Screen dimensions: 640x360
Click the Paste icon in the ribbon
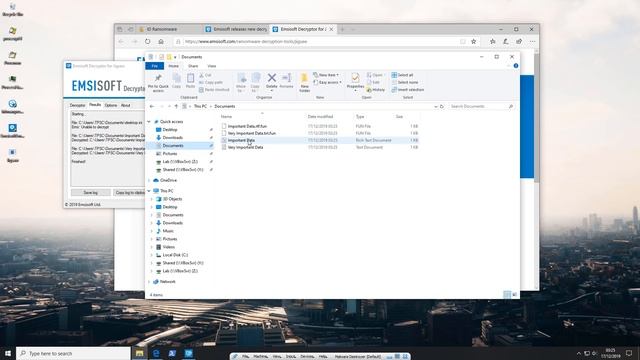coord(190,81)
